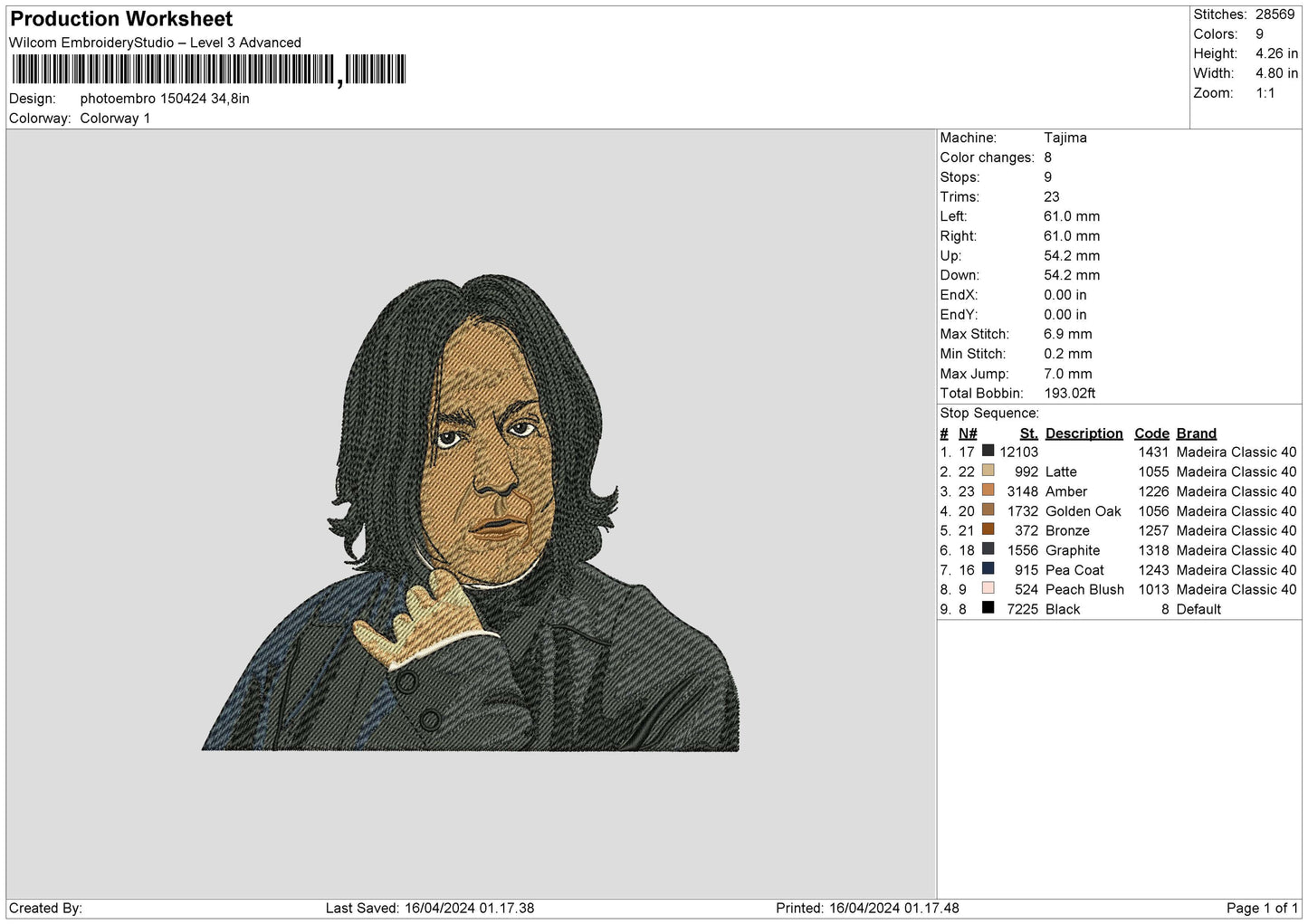Click the 'Graphite' description text
The height and width of the screenshot is (924, 1308).
point(1073,550)
